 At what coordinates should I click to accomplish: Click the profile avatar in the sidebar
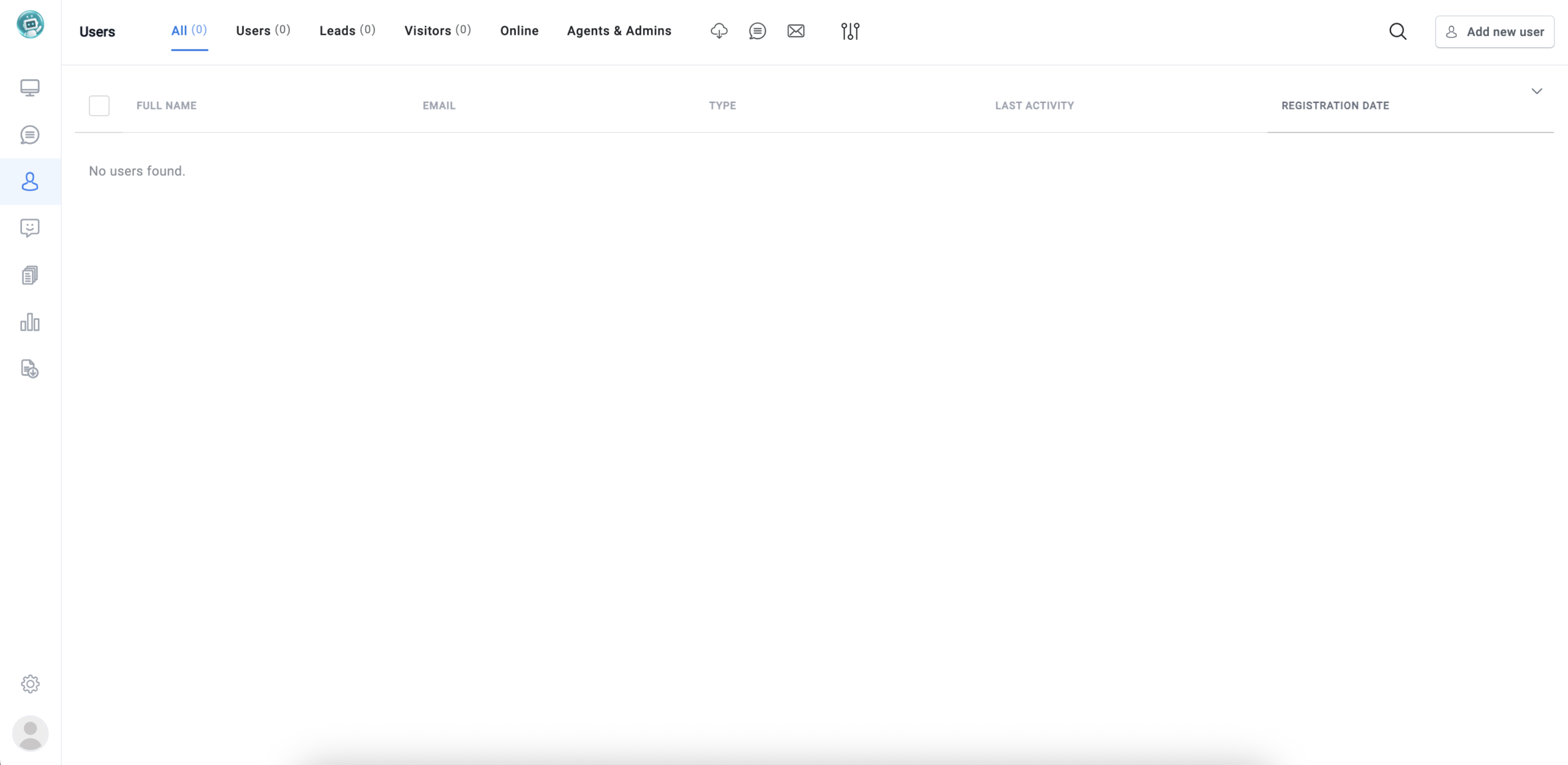pyautogui.click(x=30, y=733)
